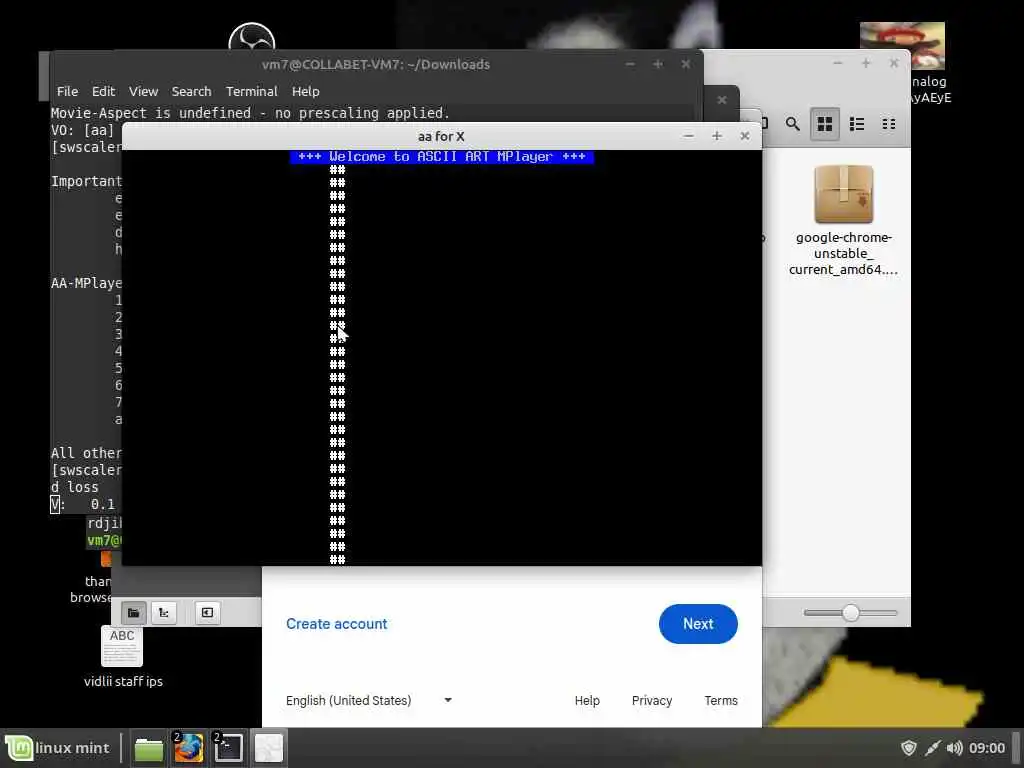Hide the file manager sidebar
This screenshot has width=1024, height=768.
(207, 613)
